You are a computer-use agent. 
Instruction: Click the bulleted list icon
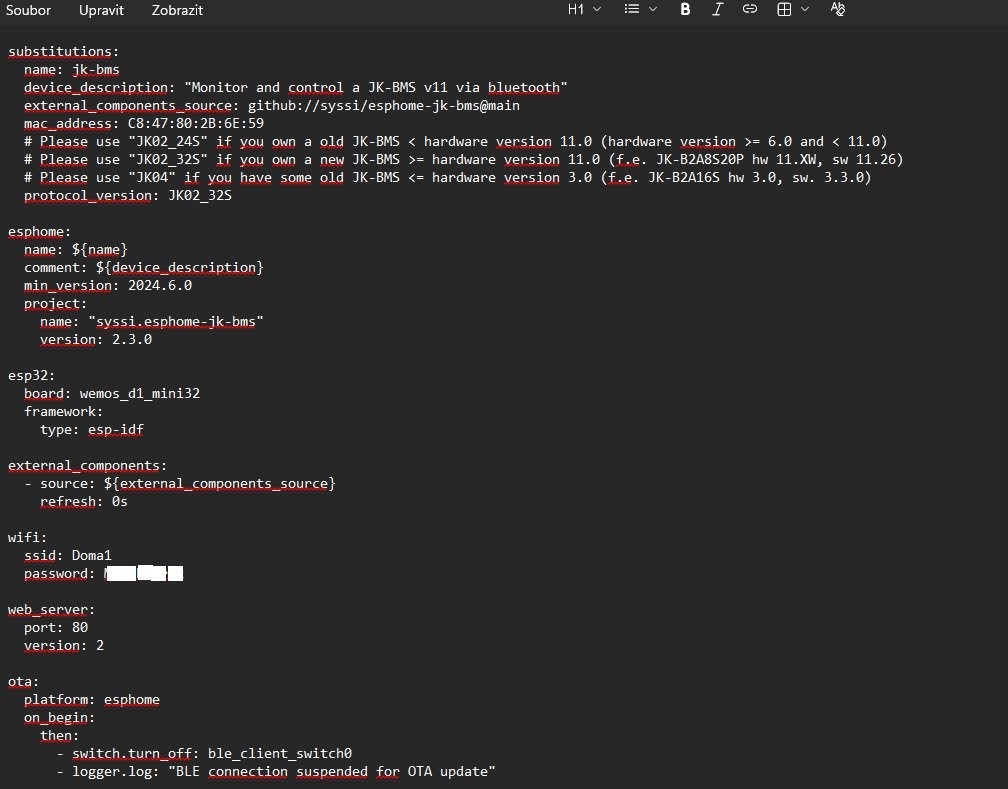[x=631, y=9]
